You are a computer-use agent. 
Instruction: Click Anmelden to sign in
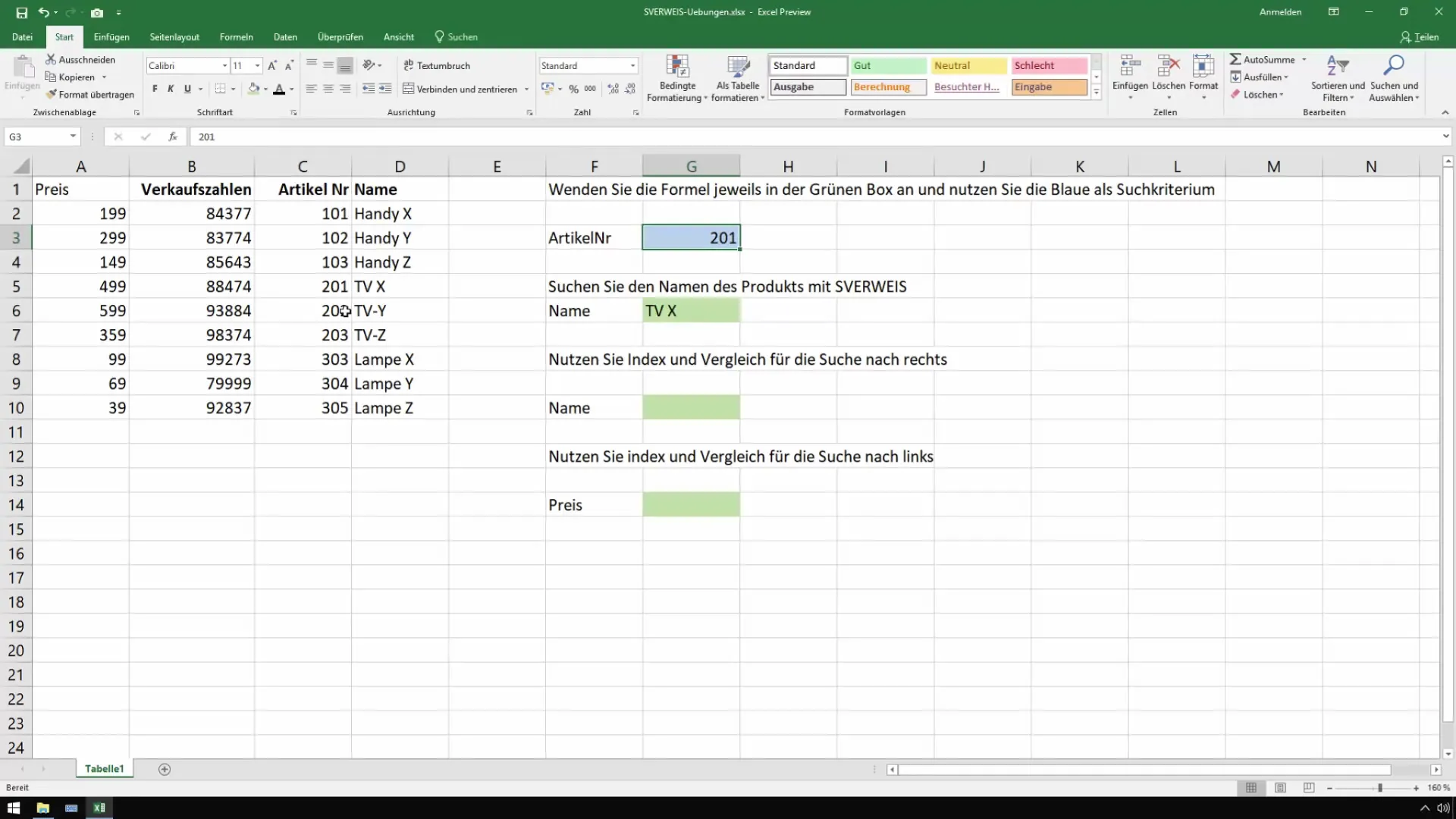[1280, 12]
